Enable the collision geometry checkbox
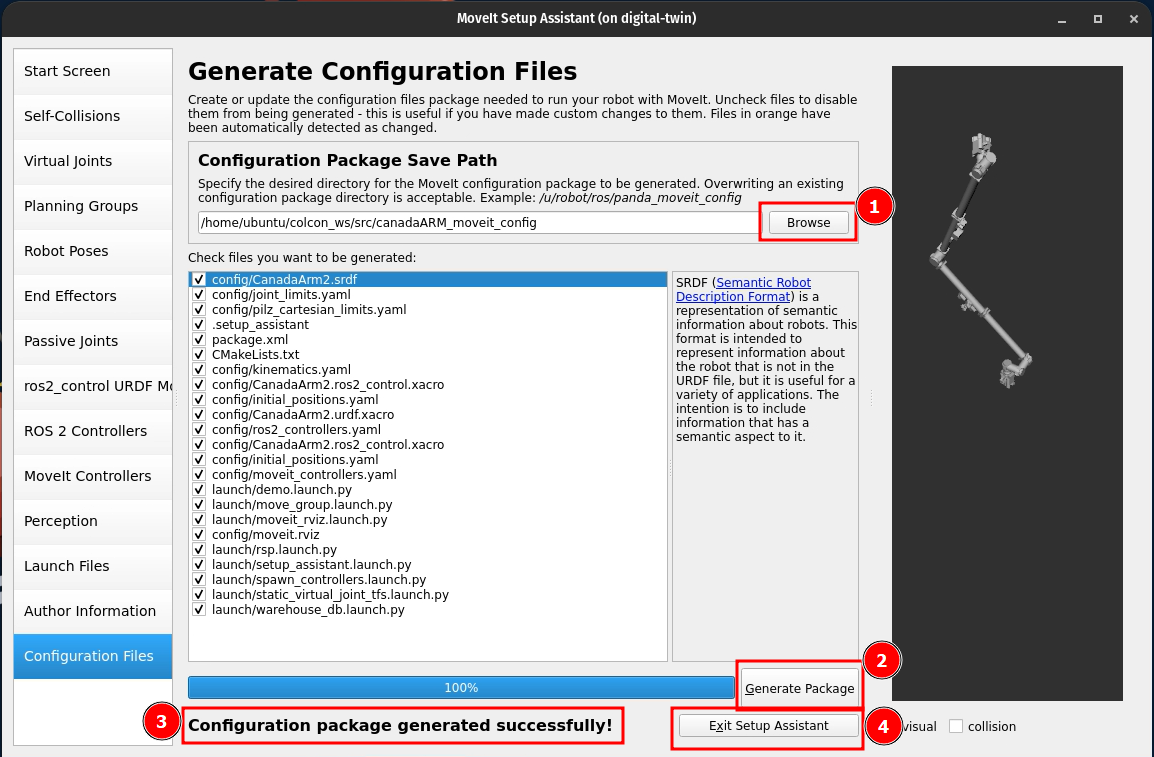The width and height of the screenshot is (1154, 757). (956, 726)
